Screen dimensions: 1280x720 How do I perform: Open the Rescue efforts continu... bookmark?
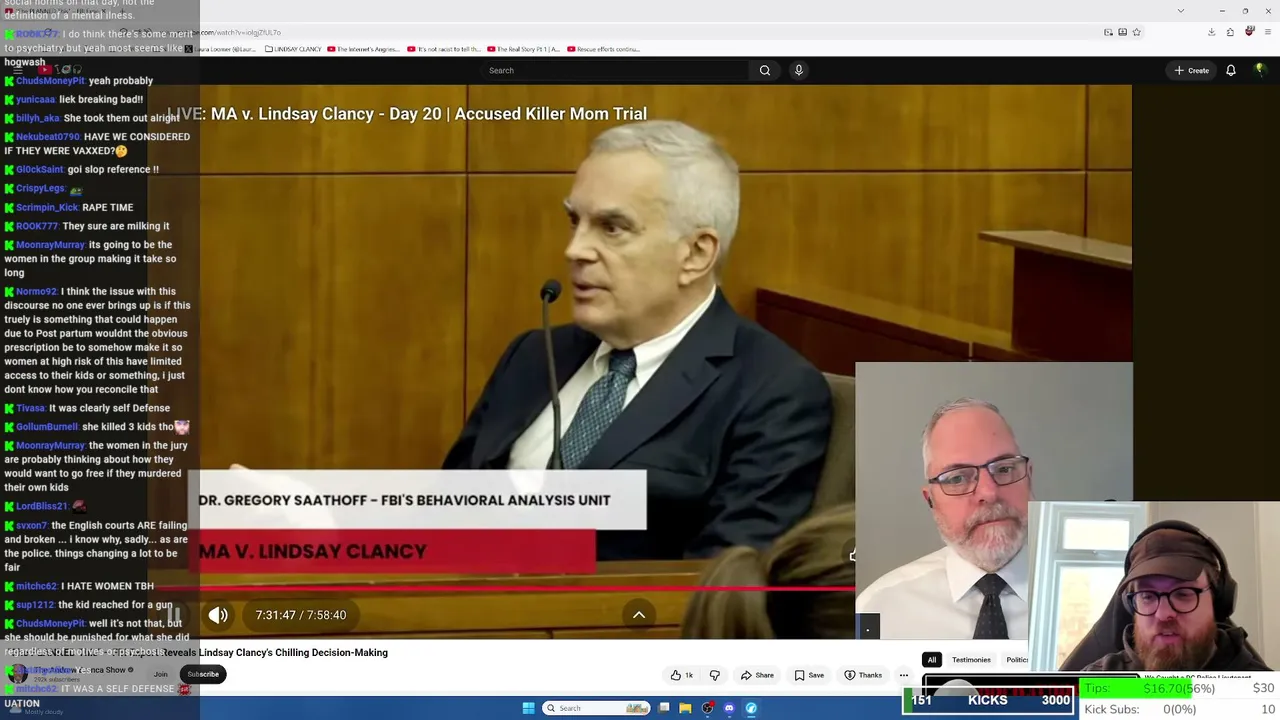click(604, 49)
